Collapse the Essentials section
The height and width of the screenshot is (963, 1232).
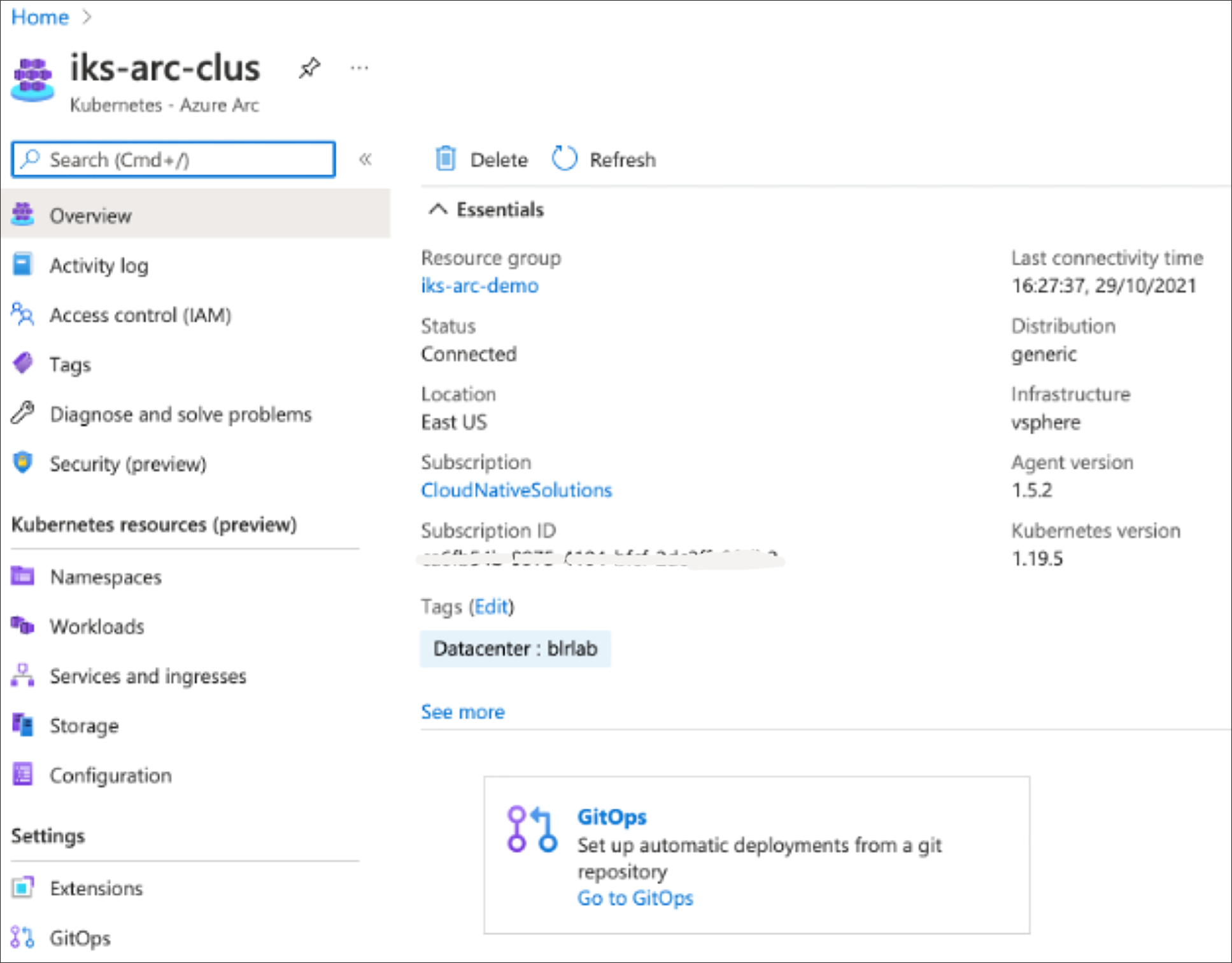(x=437, y=209)
